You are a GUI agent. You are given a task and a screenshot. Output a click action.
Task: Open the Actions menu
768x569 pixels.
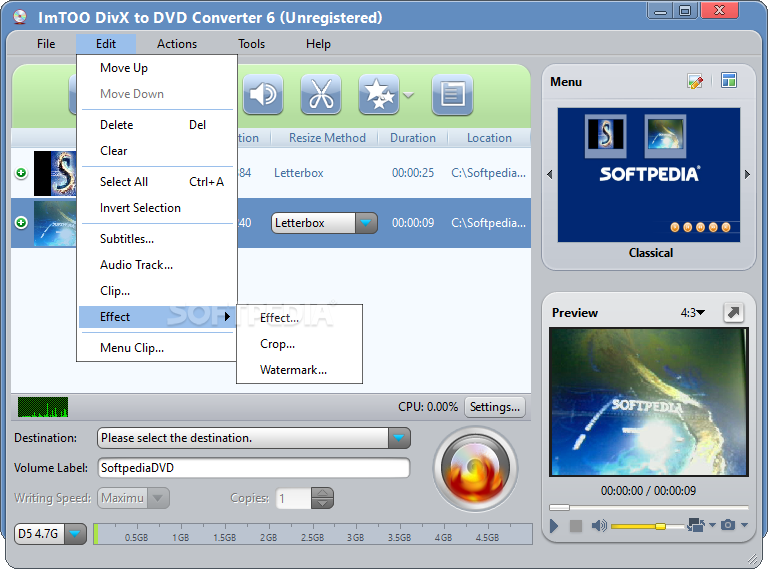click(x=177, y=44)
